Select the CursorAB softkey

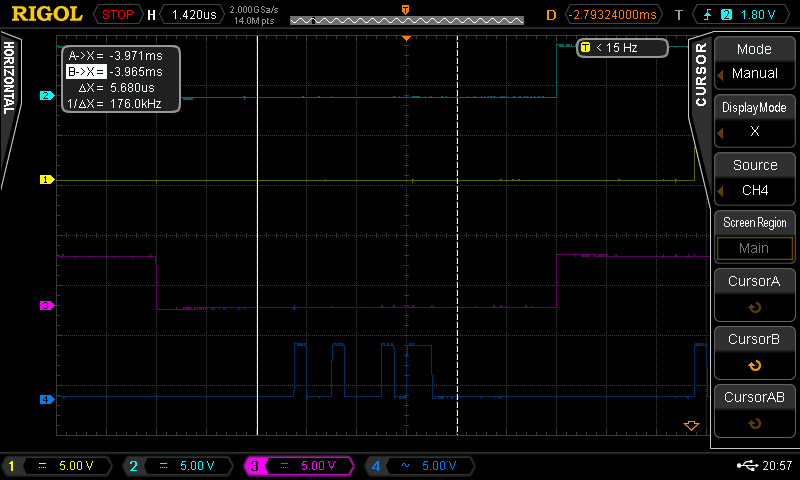[754, 411]
